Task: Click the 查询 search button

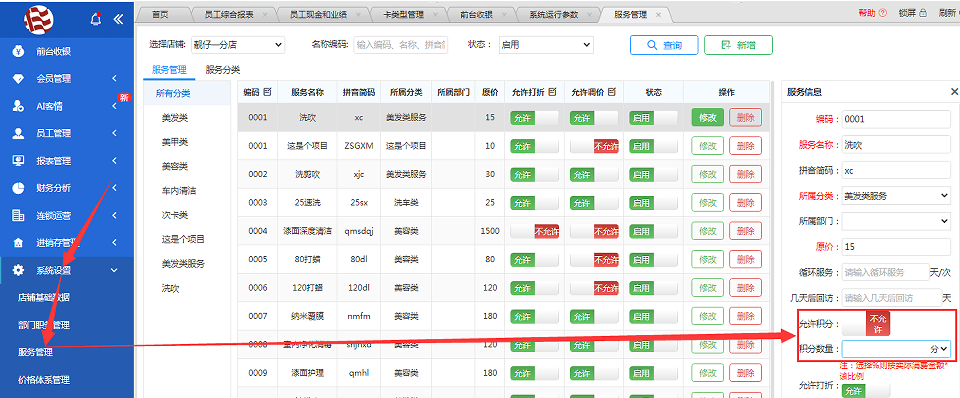Action: [x=664, y=45]
